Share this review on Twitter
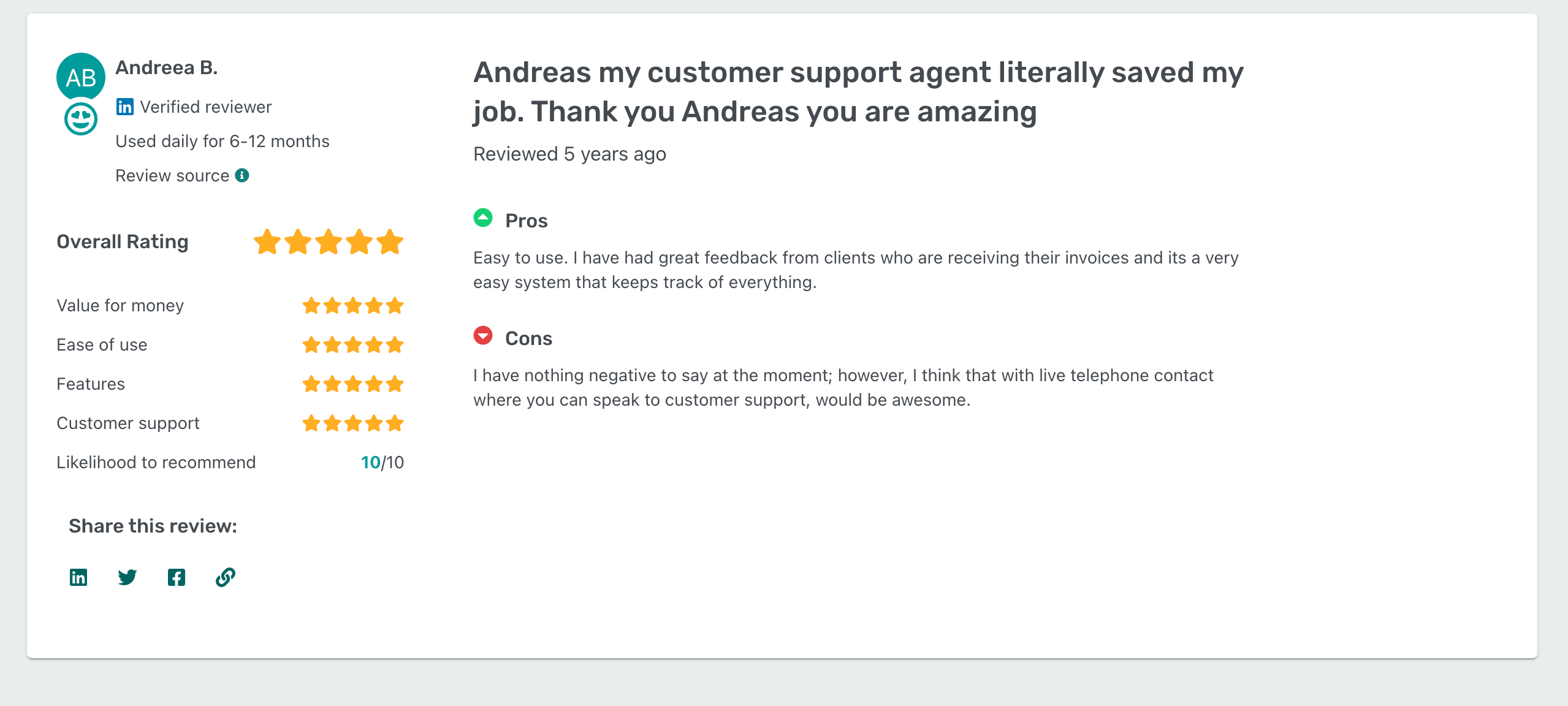This screenshot has height=706, width=1568. (x=127, y=577)
